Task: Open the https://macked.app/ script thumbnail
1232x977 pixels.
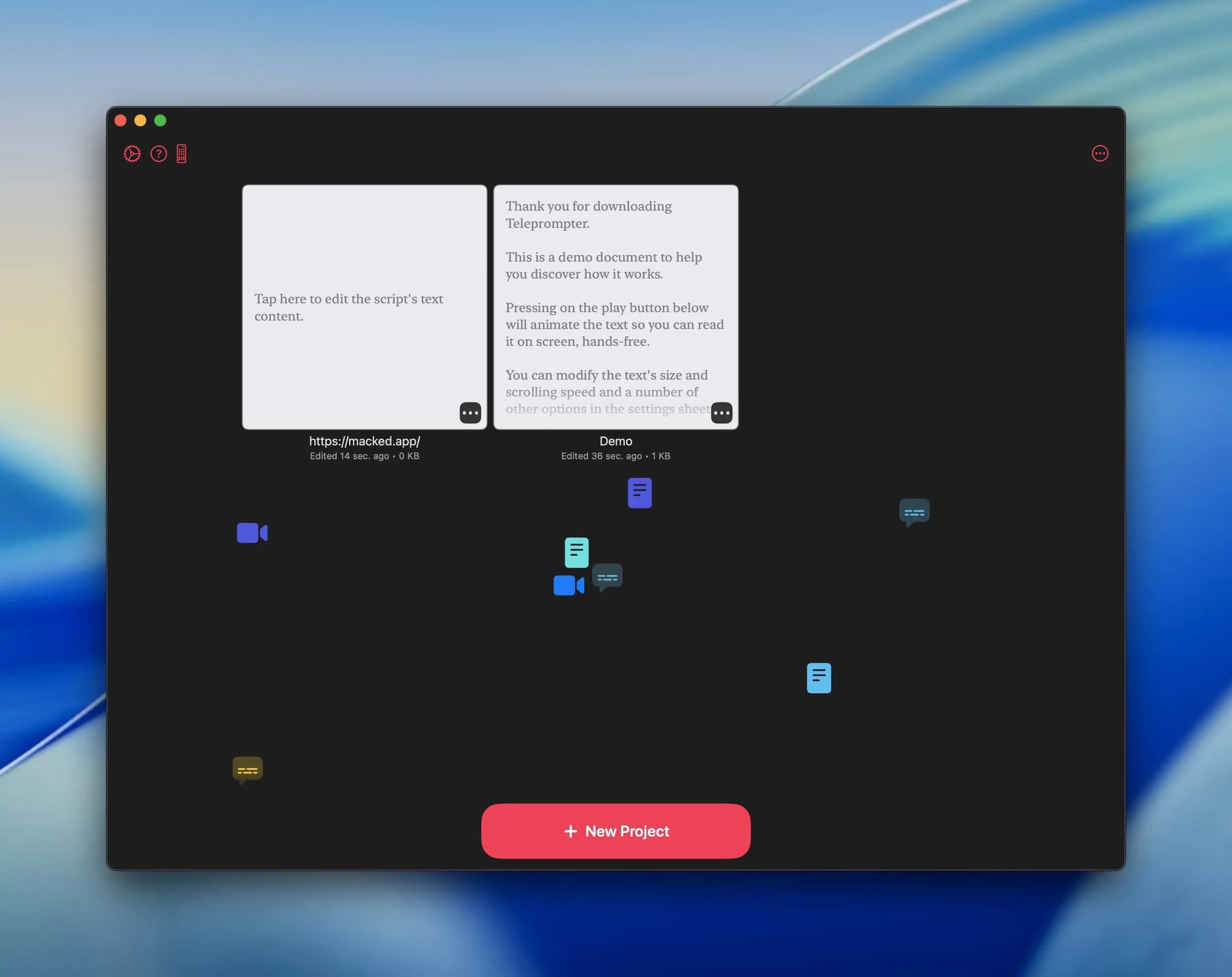Action: pyautogui.click(x=365, y=307)
